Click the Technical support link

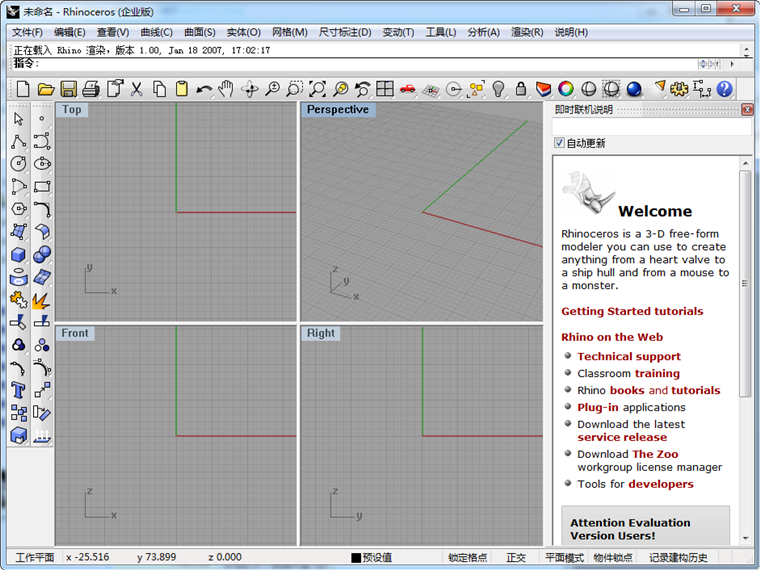pyautogui.click(x=628, y=356)
